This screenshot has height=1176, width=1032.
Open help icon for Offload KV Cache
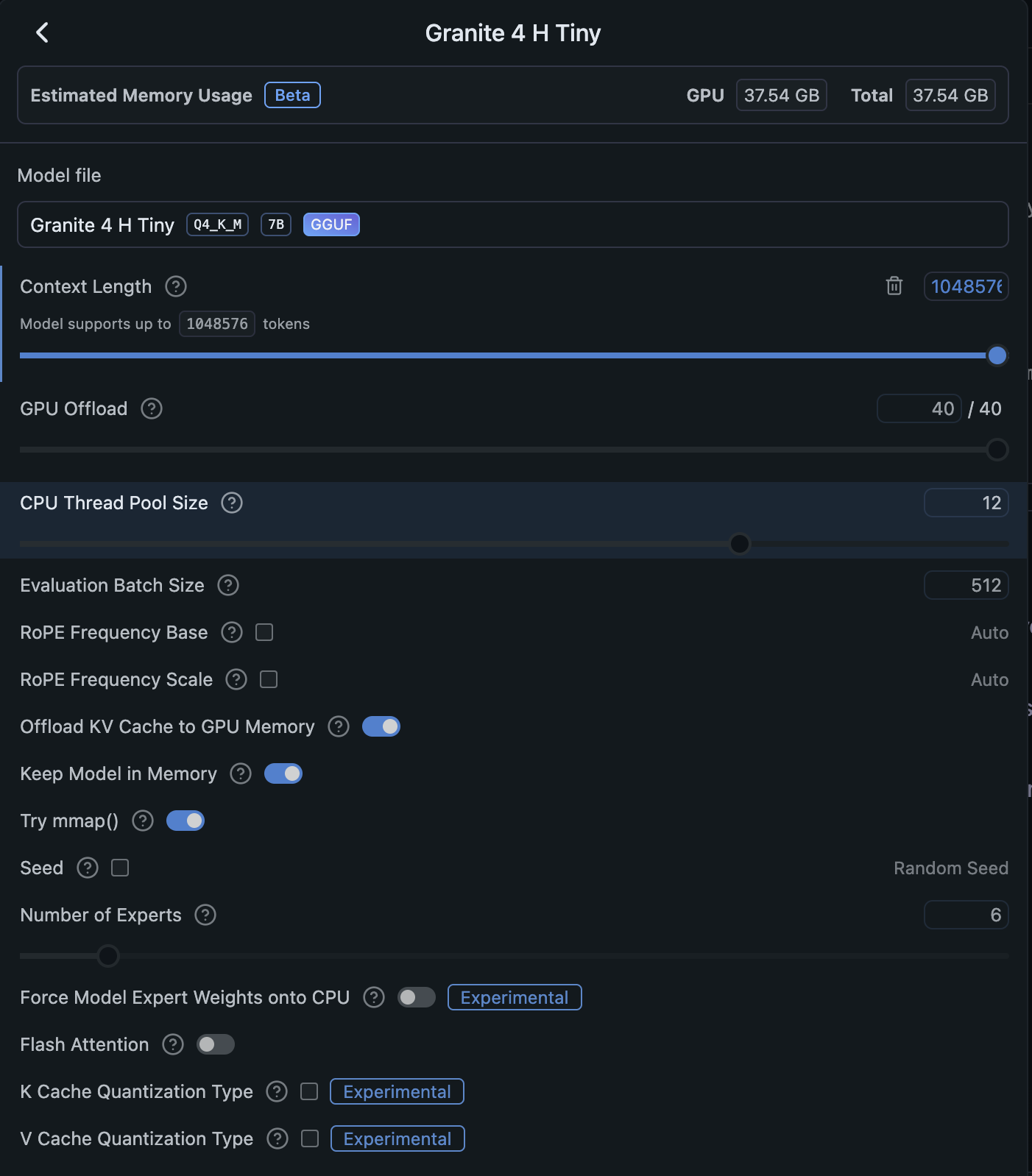point(339,726)
